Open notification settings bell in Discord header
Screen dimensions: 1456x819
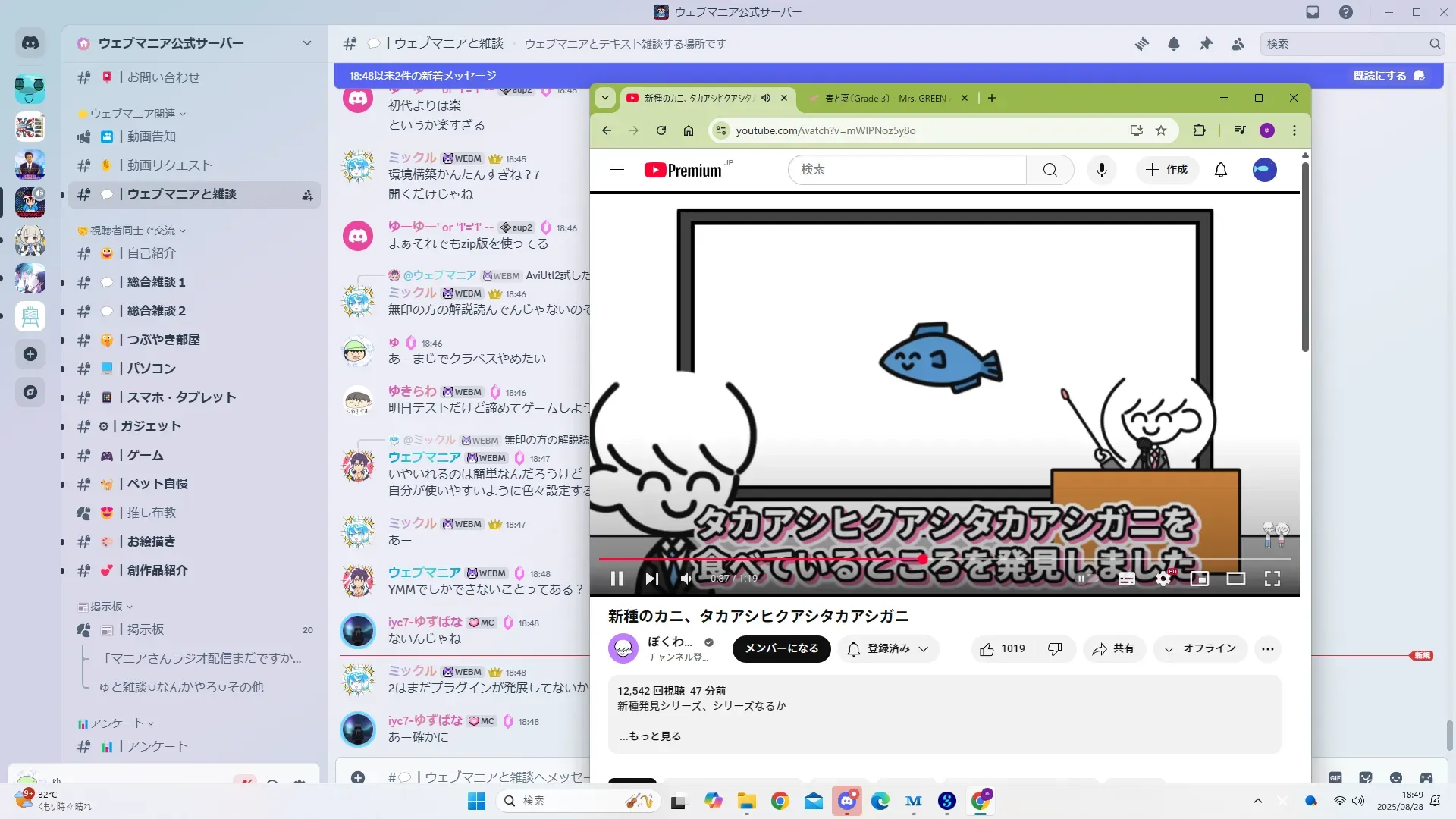pyautogui.click(x=1173, y=44)
